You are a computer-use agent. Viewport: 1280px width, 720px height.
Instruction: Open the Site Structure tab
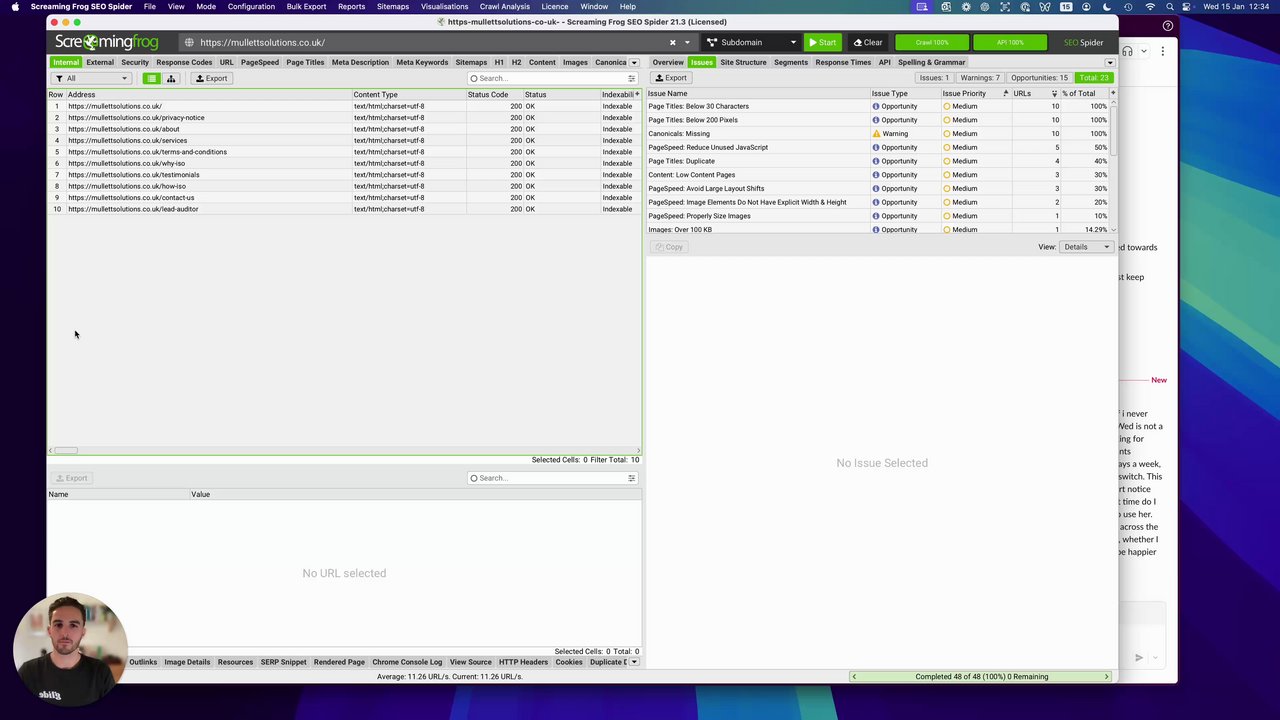[x=743, y=62]
